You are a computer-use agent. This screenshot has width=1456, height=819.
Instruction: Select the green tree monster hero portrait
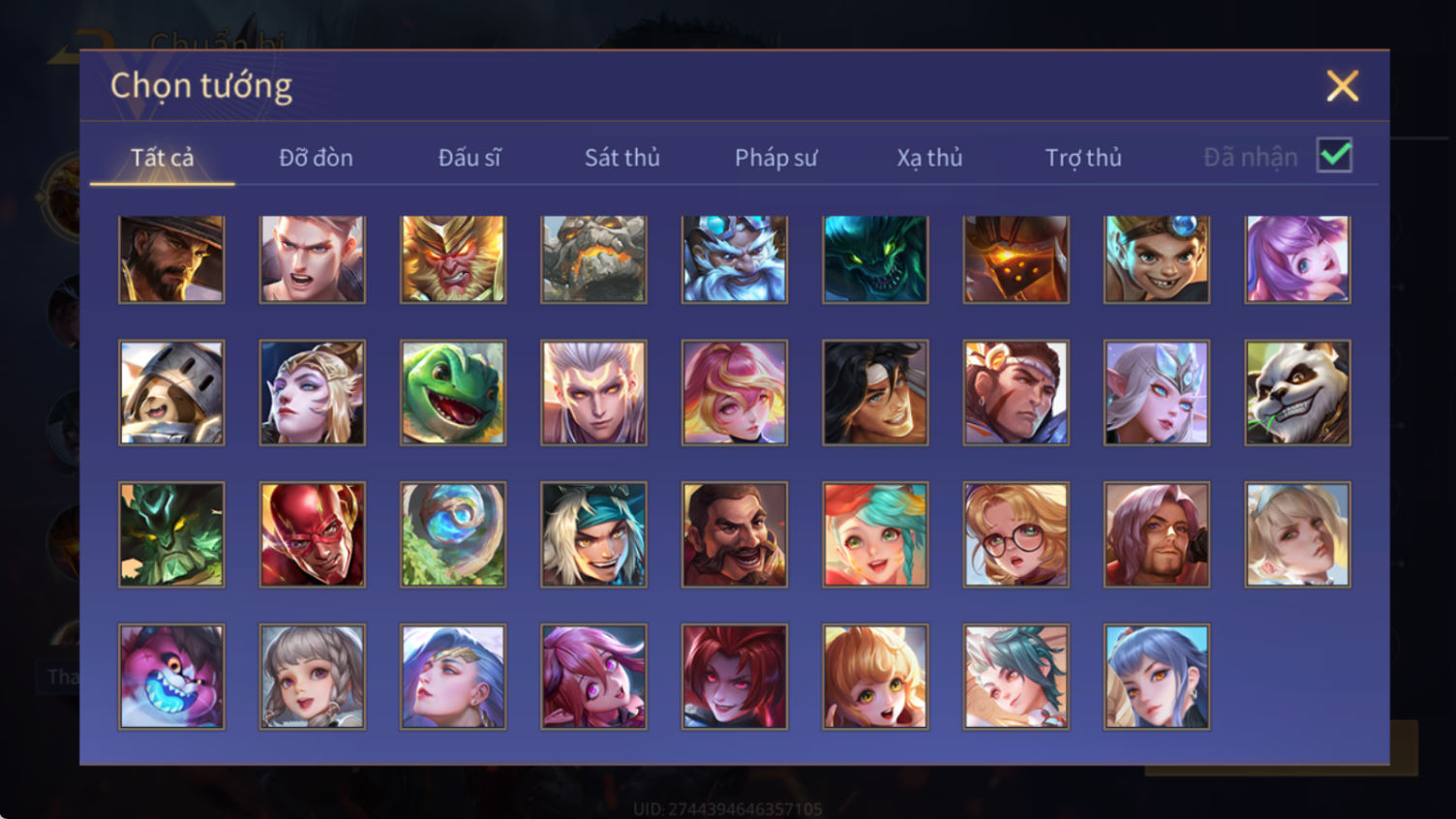pyautogui.click(x=171, y=534)
